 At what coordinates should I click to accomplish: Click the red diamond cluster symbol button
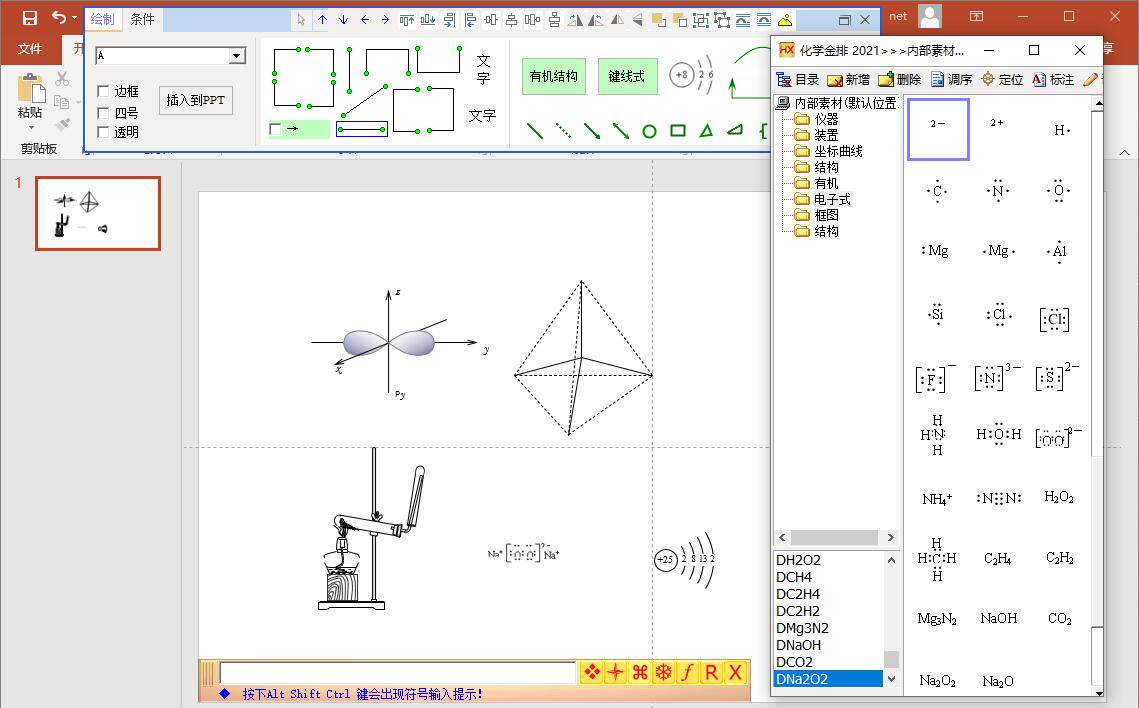[592, 672]
